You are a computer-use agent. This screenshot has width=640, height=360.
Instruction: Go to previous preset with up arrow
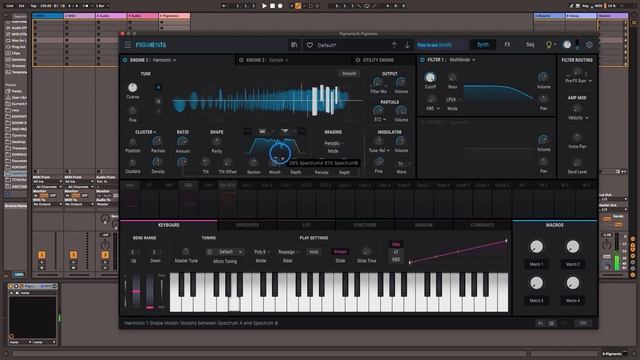click(x=394, y=45)
